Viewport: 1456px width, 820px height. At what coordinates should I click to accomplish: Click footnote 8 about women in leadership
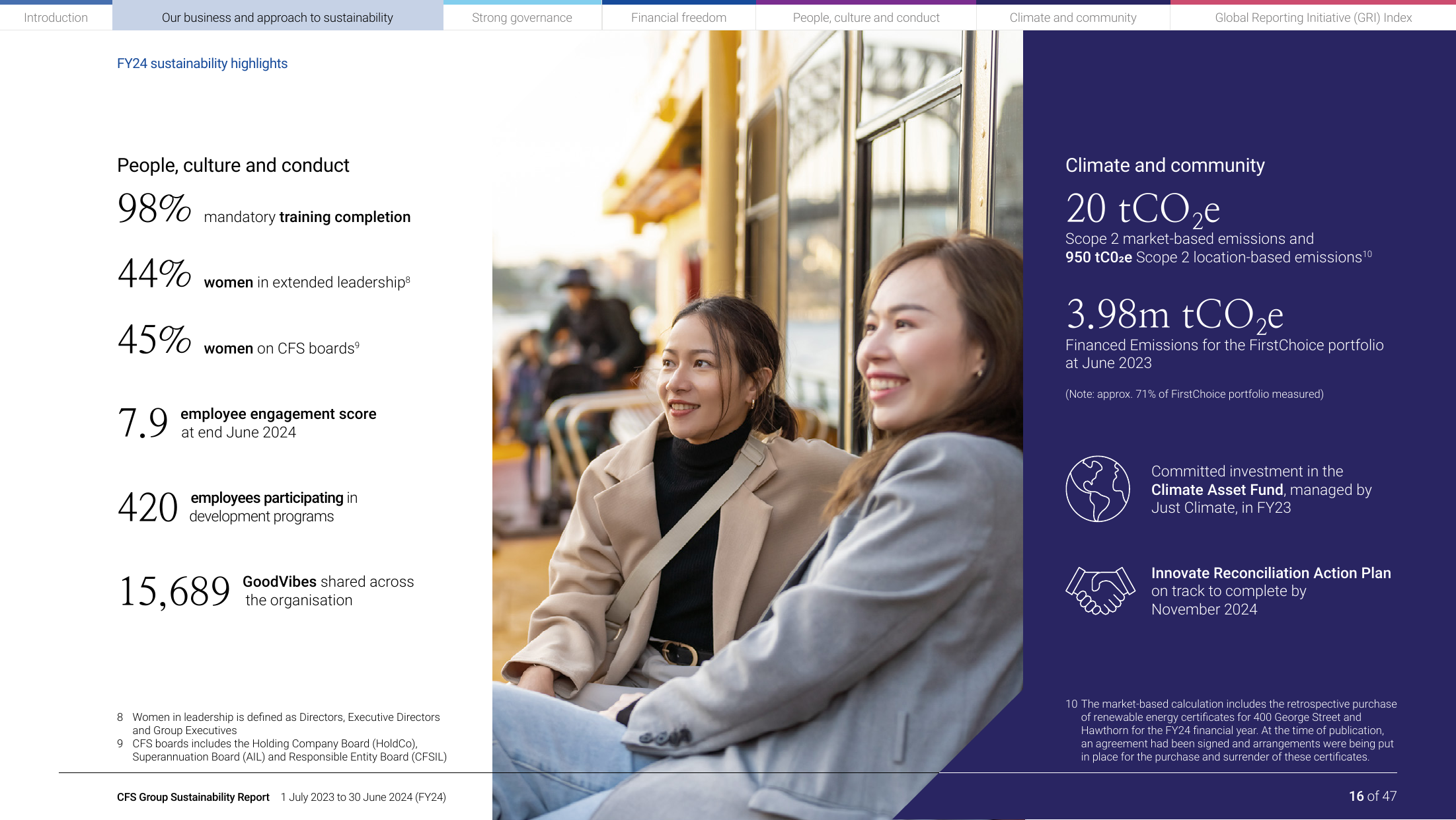[x=278, y=724]
